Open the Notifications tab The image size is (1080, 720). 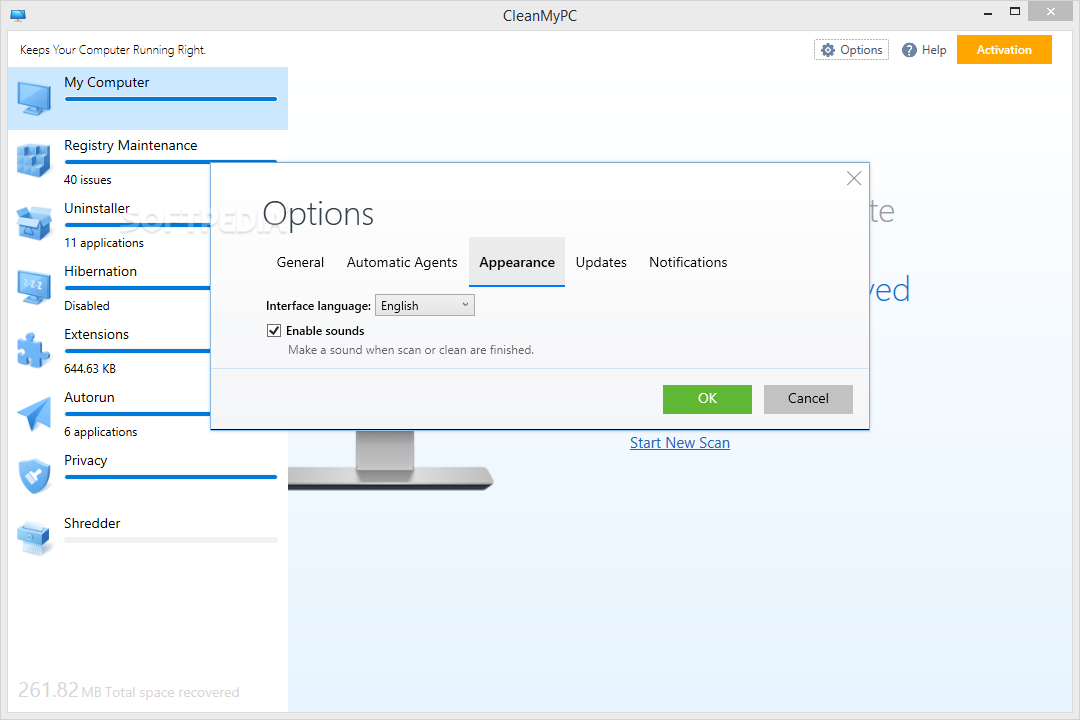point(688,263)
